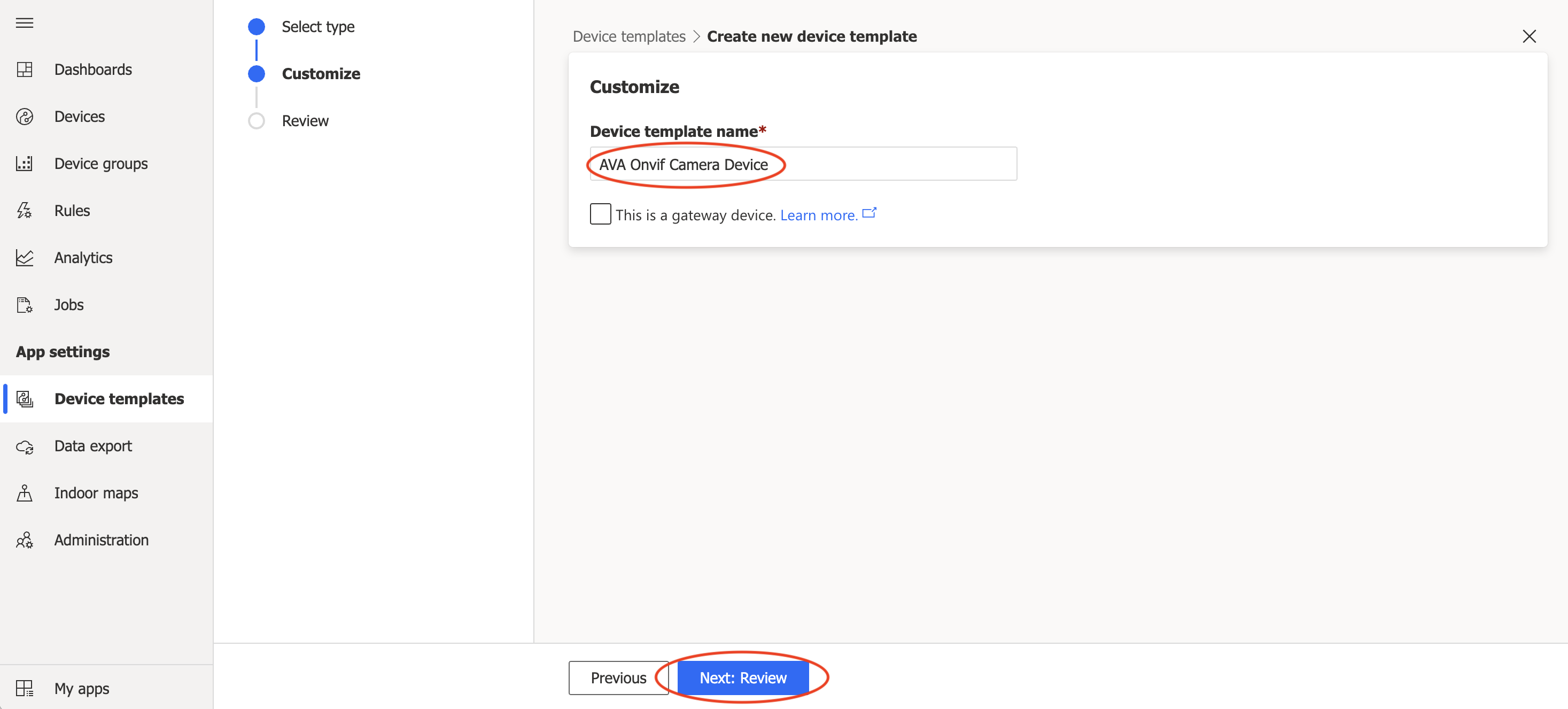Click the Data export icon in sidebar
1568x709 pixels.
point(27,446)
